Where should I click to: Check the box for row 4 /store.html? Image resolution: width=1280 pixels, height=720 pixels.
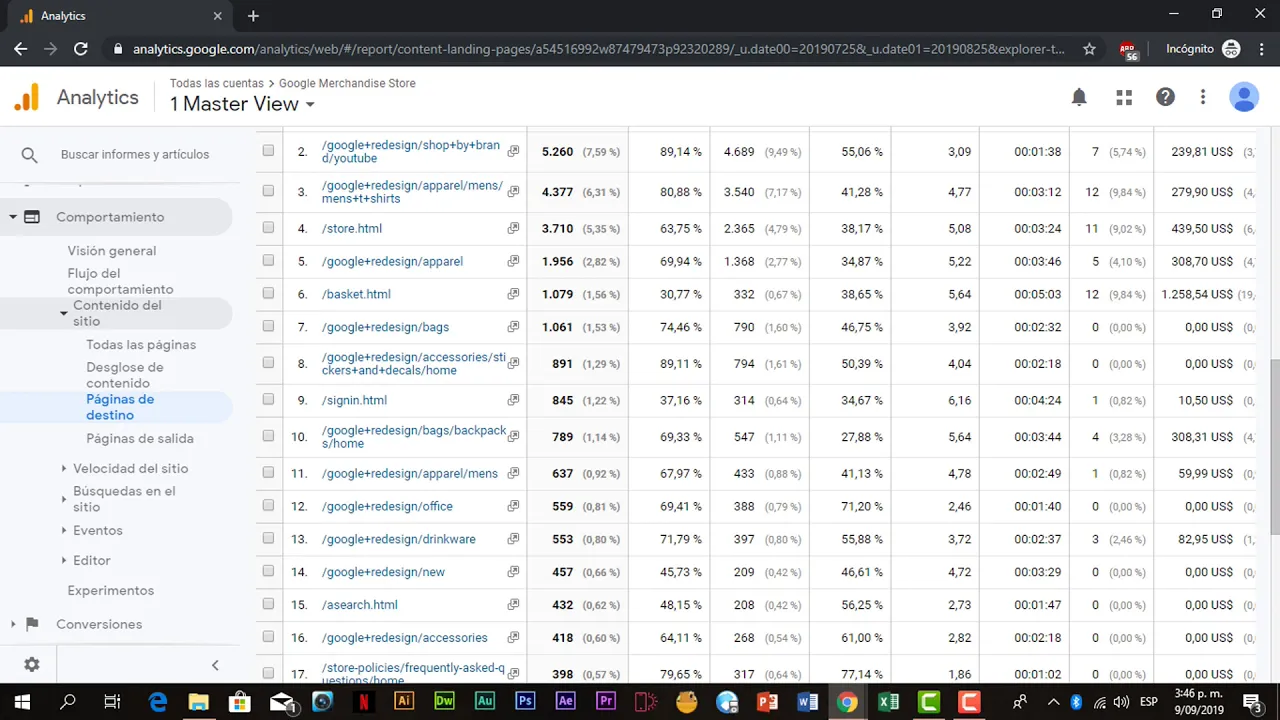268,228
